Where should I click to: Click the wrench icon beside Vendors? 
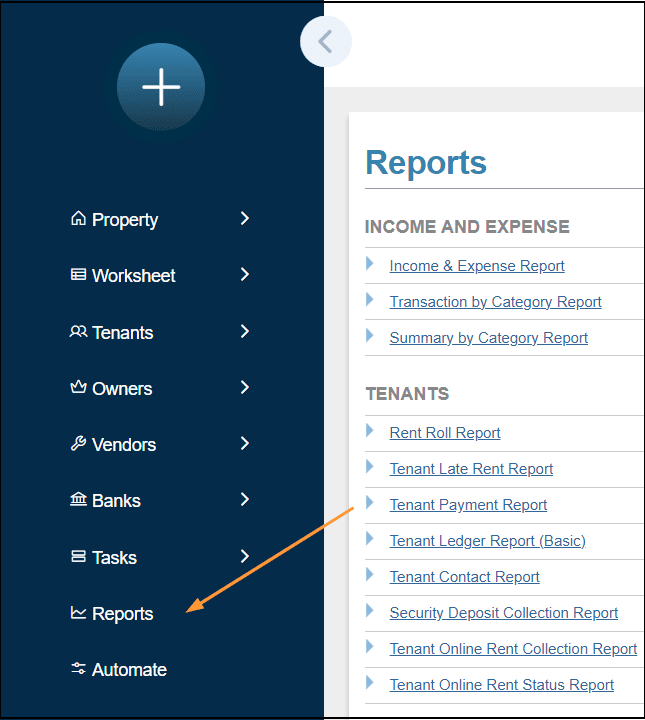pos(78,444)
